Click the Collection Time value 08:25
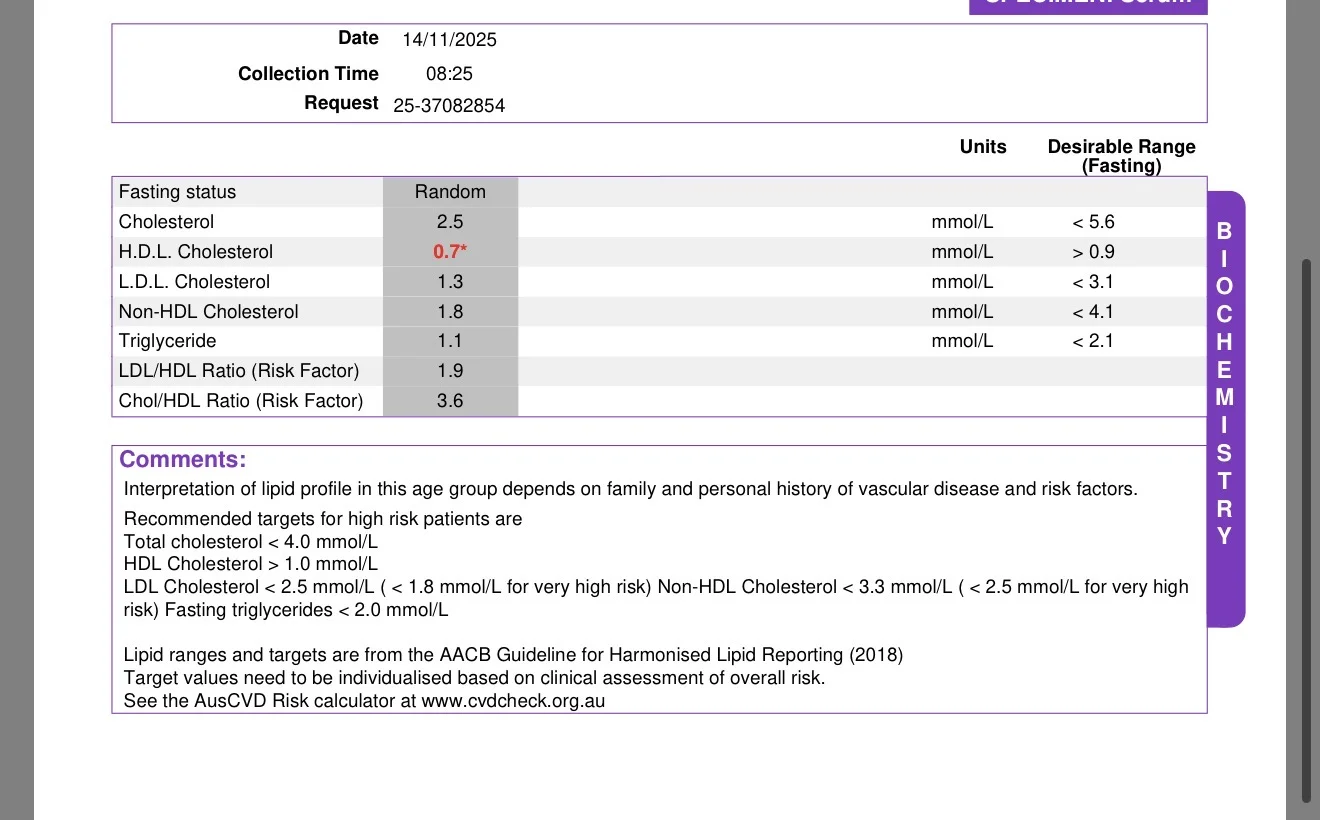Viewport: 1320px width, 820px height. tap(449, 74)
